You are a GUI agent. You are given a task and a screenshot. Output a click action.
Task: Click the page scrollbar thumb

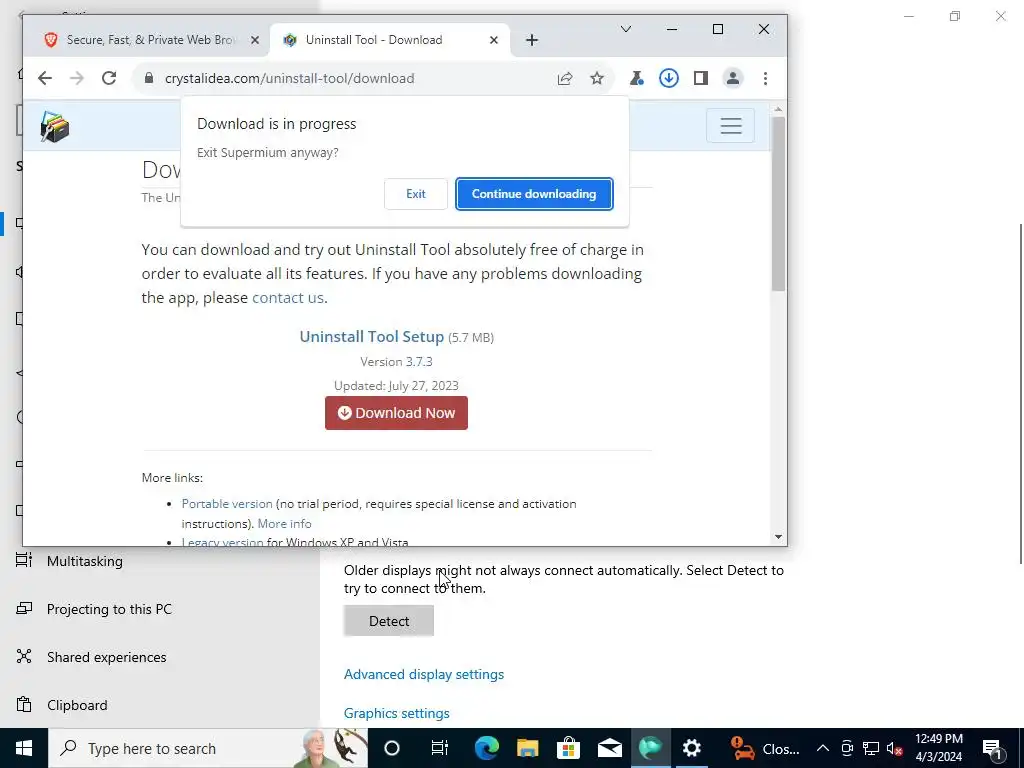point(778,204)
